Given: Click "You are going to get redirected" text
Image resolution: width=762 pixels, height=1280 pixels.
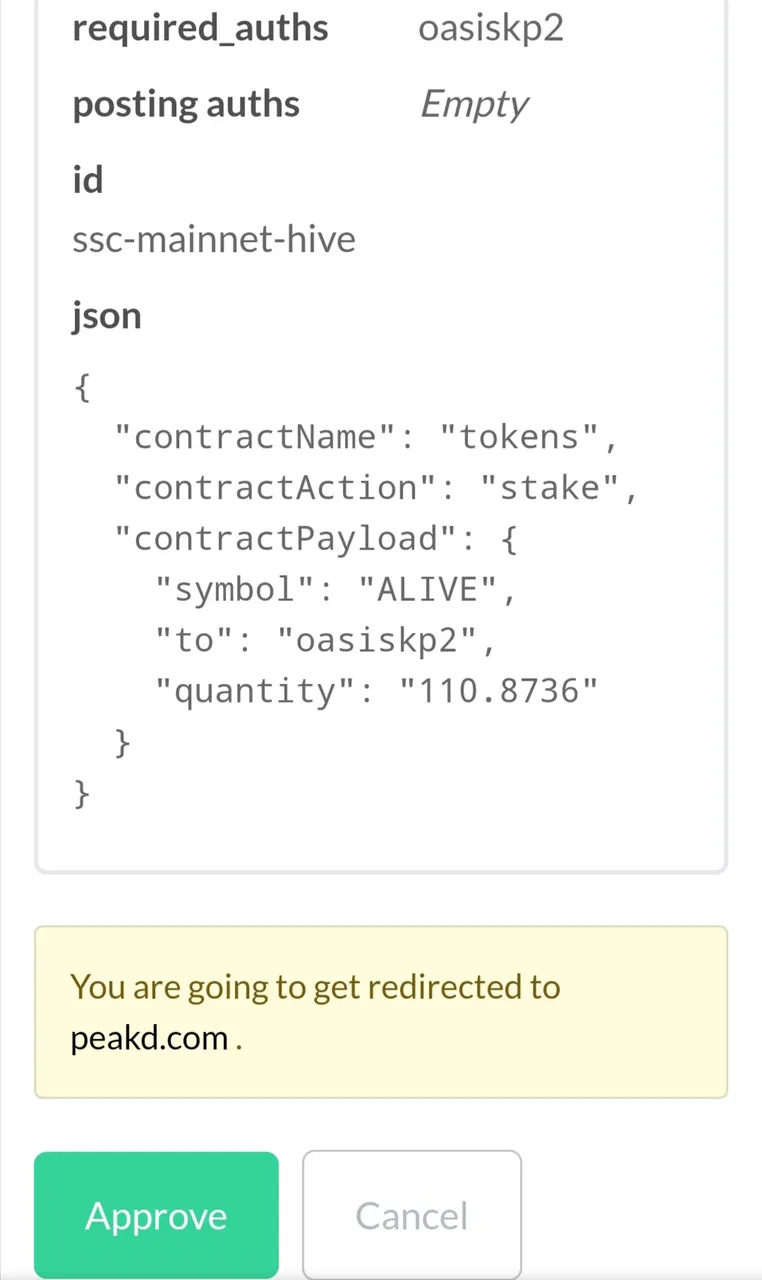Looking at the screenshot, I should [x=315, y=987].
